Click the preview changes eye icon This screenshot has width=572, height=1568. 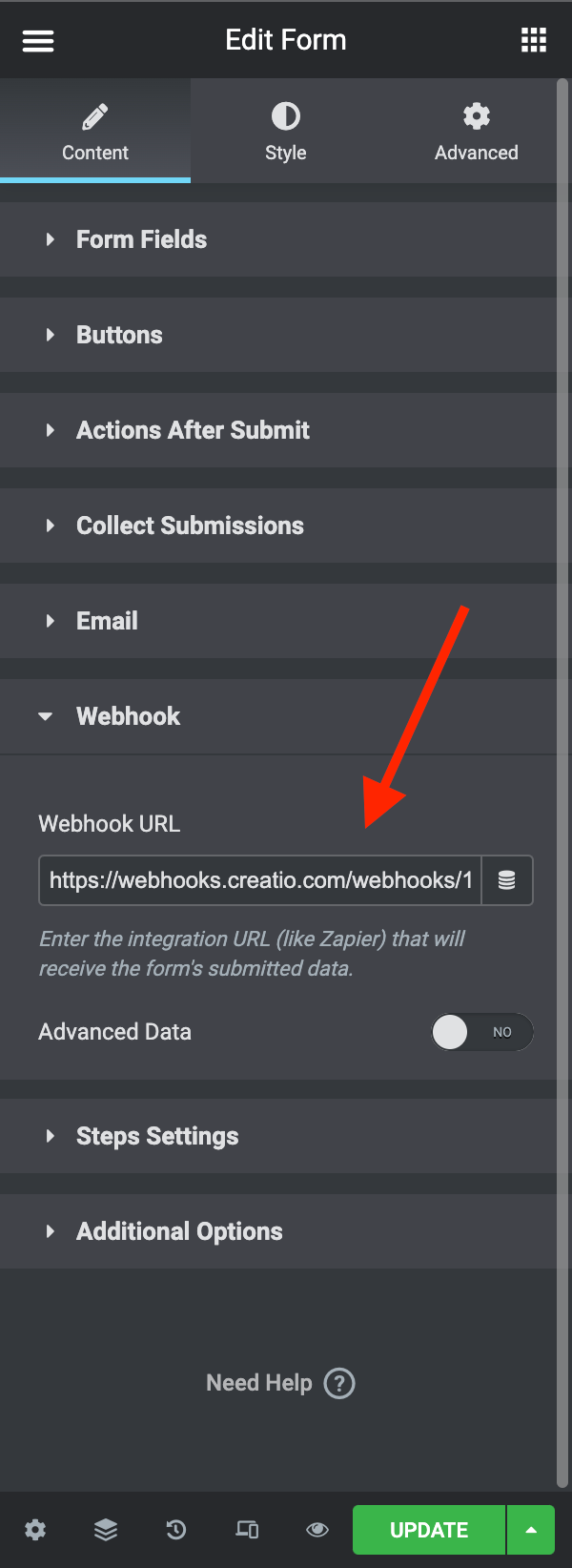pyautogui.click(x=317, y=1530)
